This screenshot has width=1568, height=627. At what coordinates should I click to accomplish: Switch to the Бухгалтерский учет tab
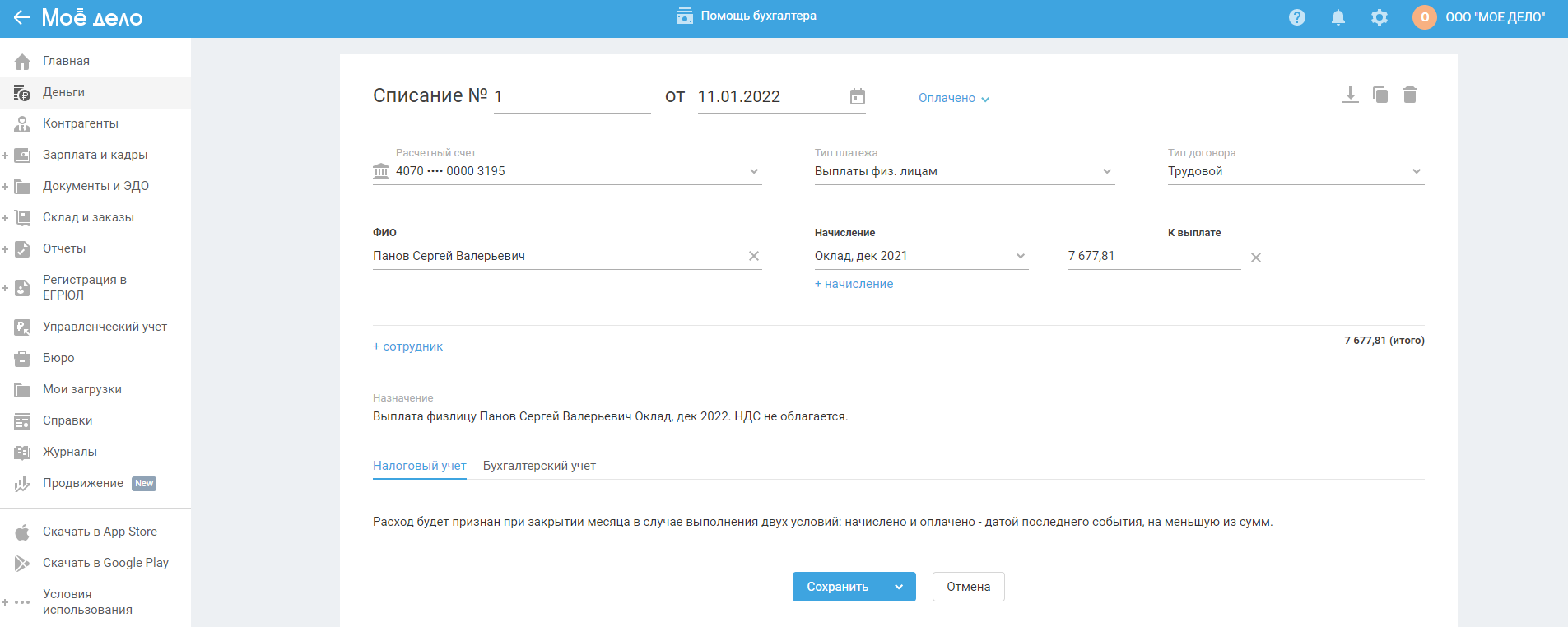539,466
